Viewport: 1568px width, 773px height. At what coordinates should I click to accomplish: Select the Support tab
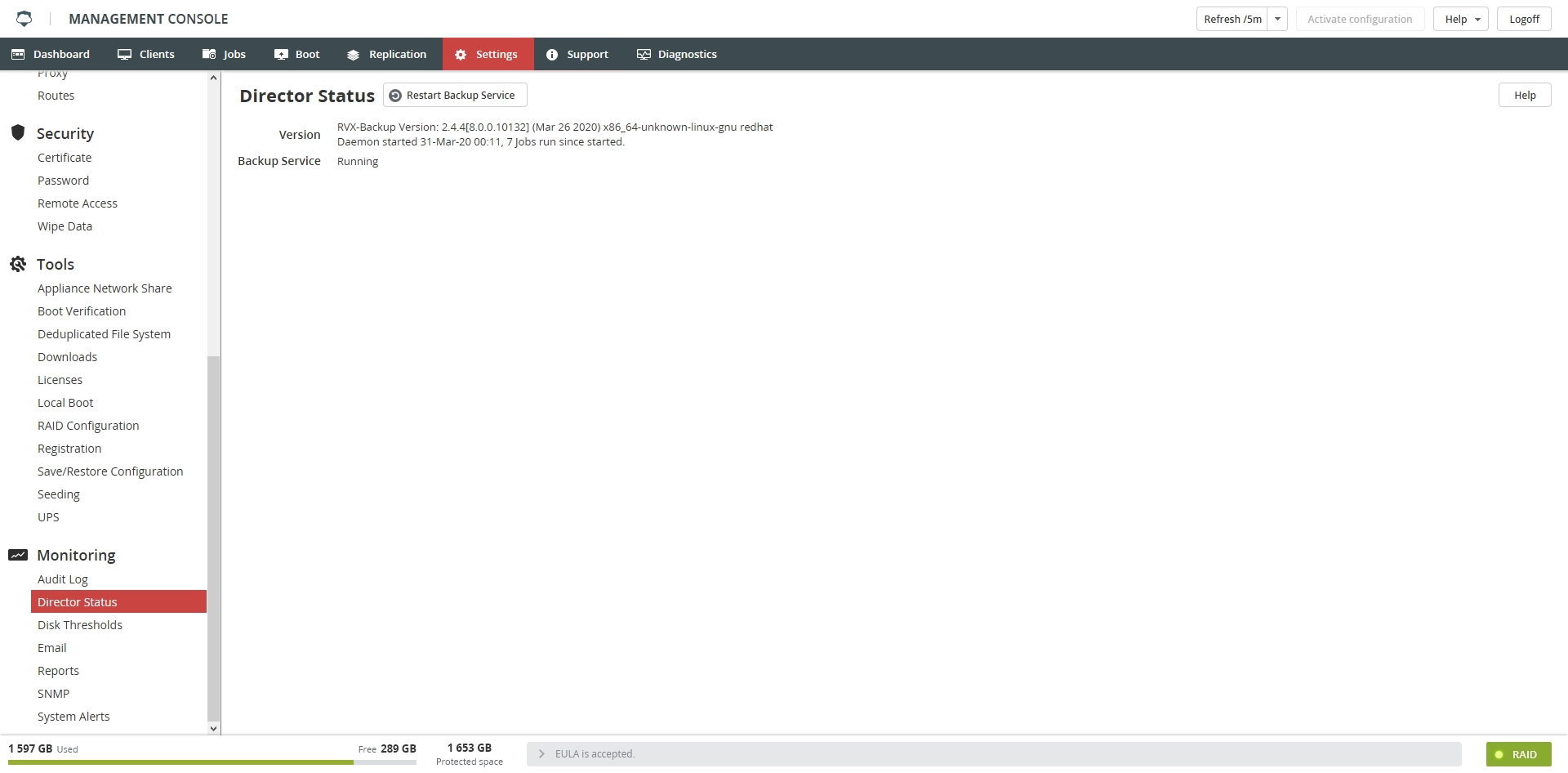(x=577, y=54)
